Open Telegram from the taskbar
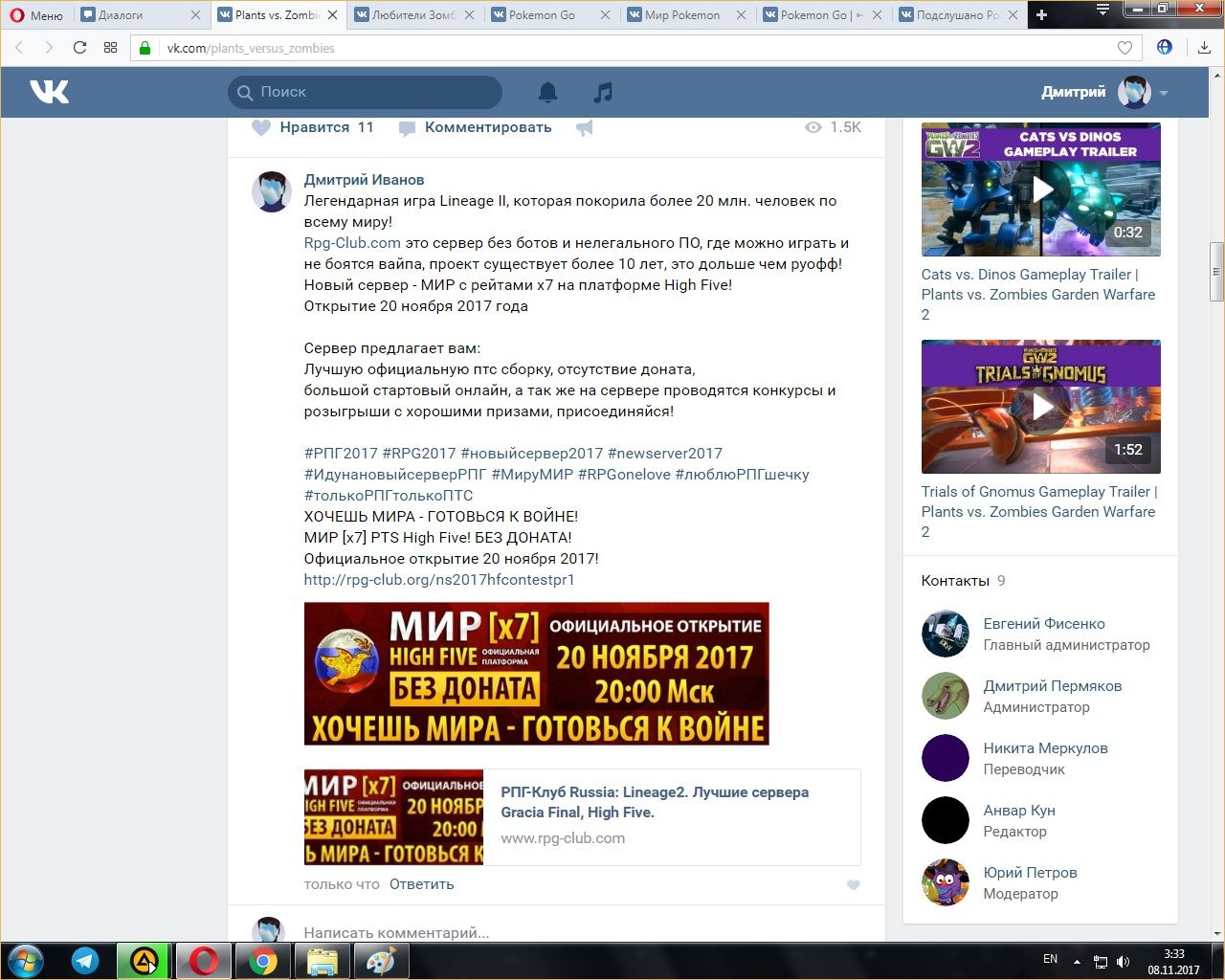The width and height of the screenshot is (1225, 980). pyautogui.click(x=85, y=961)
